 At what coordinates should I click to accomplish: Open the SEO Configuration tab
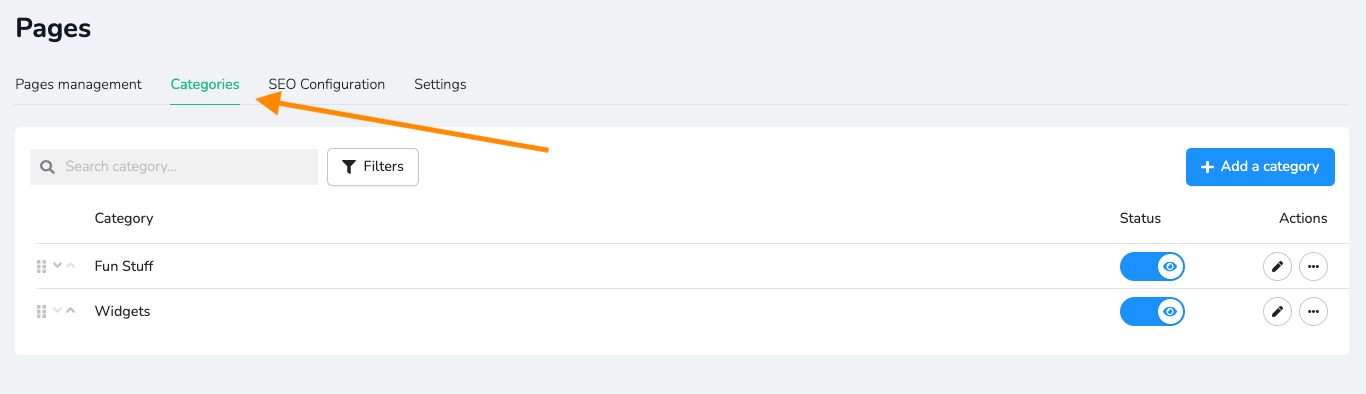pos(327,84)
